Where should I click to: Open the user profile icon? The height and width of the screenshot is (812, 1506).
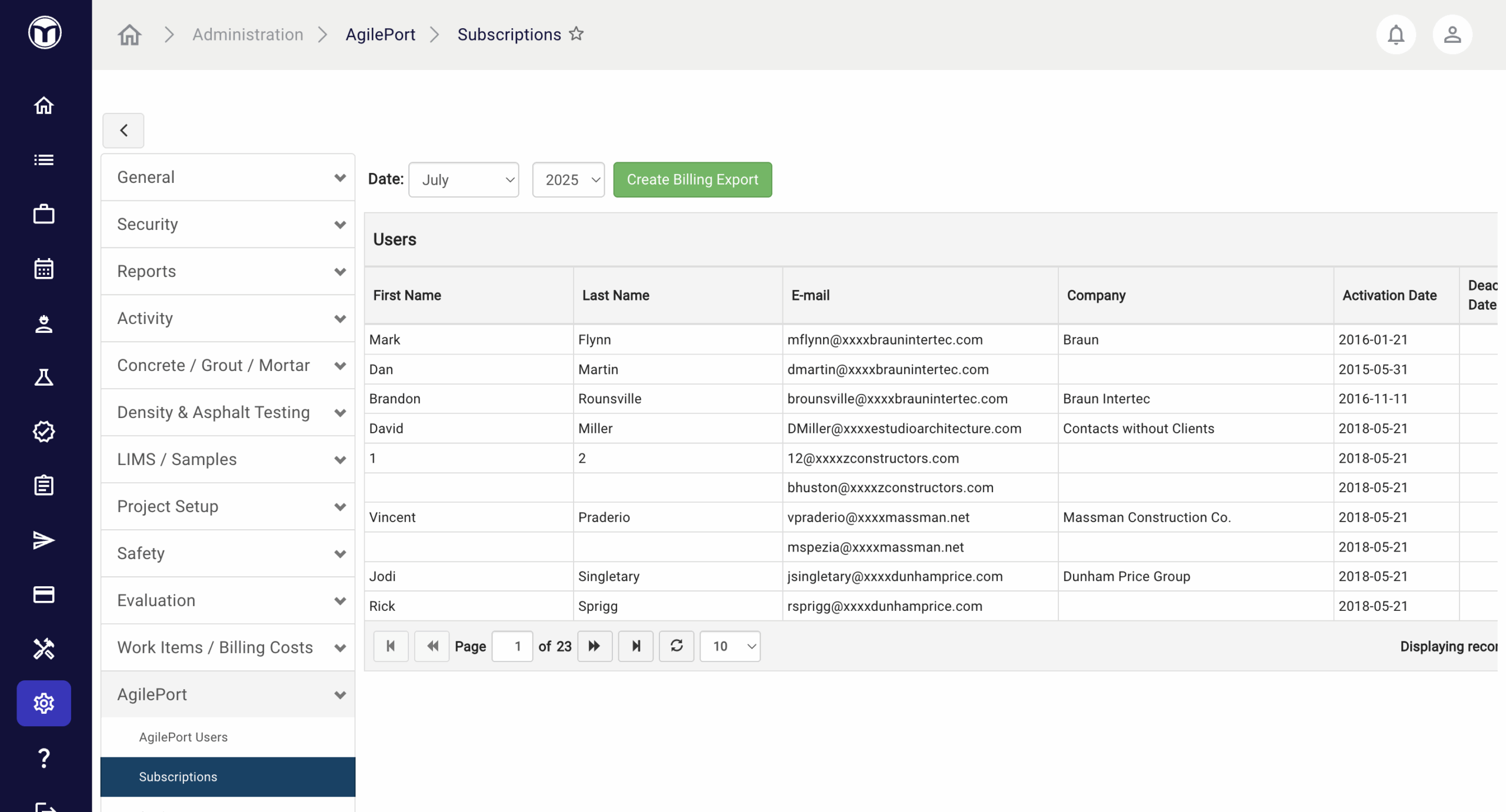1452,35
